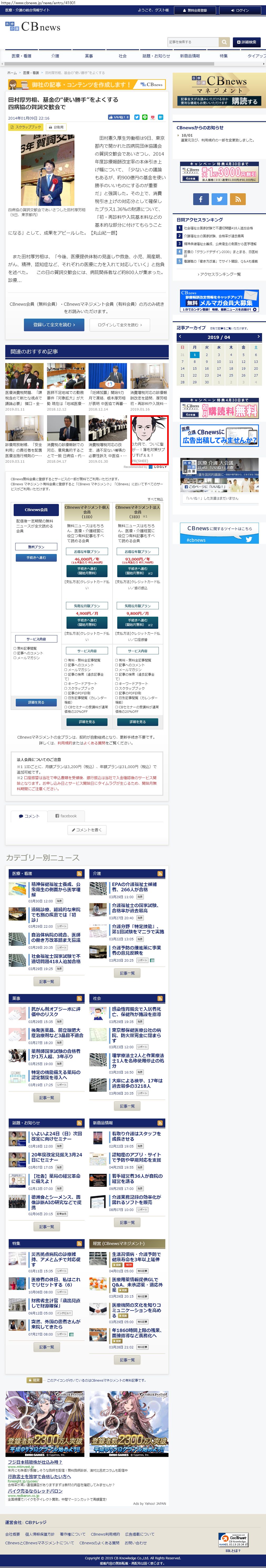The image size is (266, 1568).
Task: Click メルマガ会員大募集 banner
Action: (x=219, y=301)
